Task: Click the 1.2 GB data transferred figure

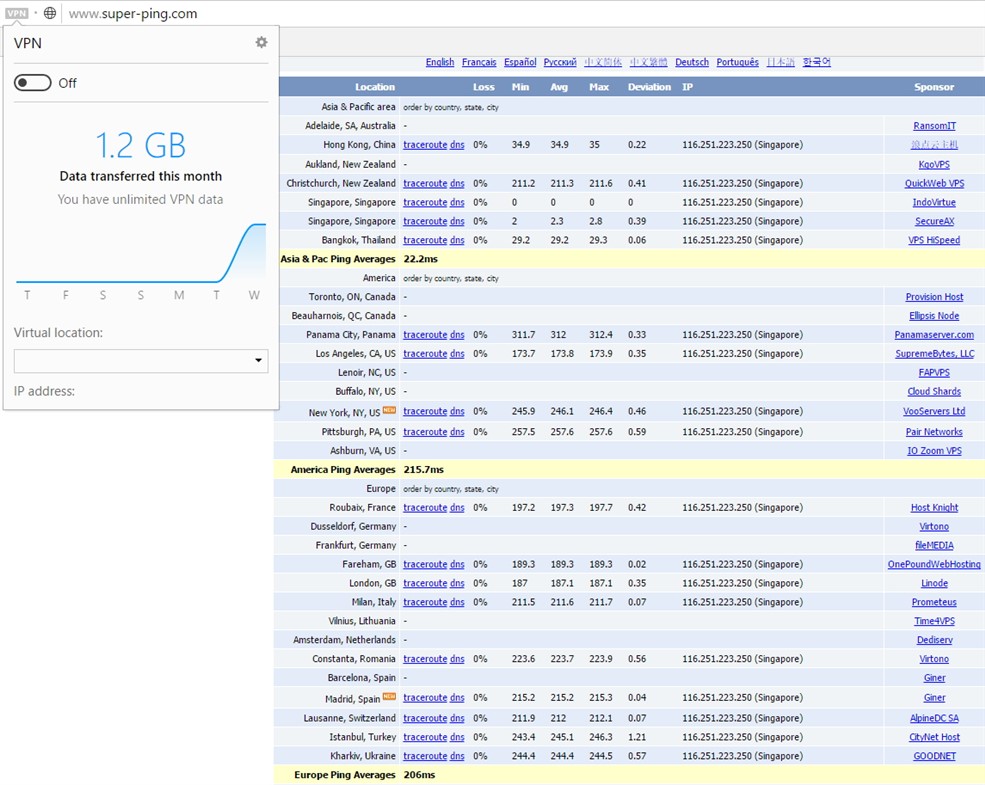Action: (141, 146)
